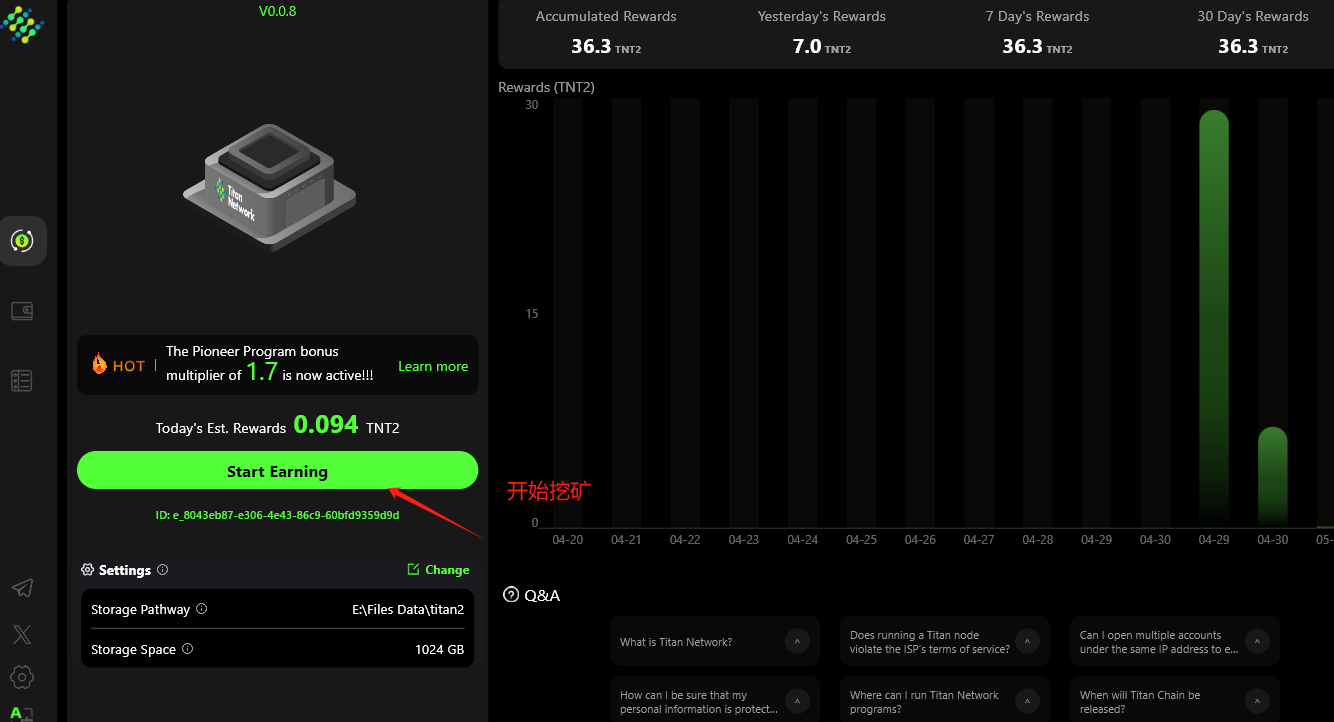Expand the personal information protection question
The height and width of the screenshot is (722, 1334).
pos(715,702)
